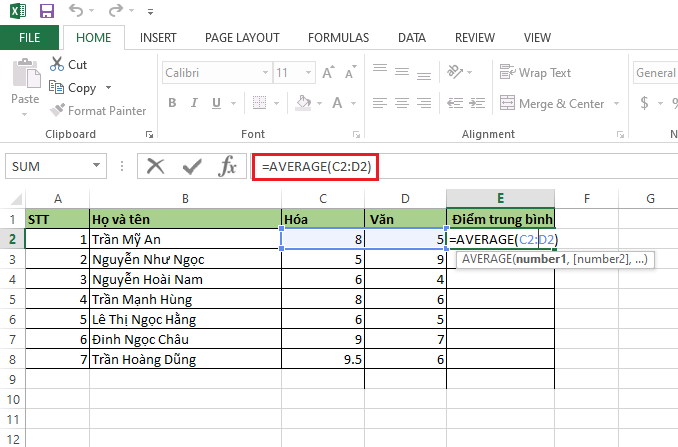Image resolution: width=678 pixels, height=447 pixels.
Task: Open the Alignment dialog launcher
Action: click(620, 135)
